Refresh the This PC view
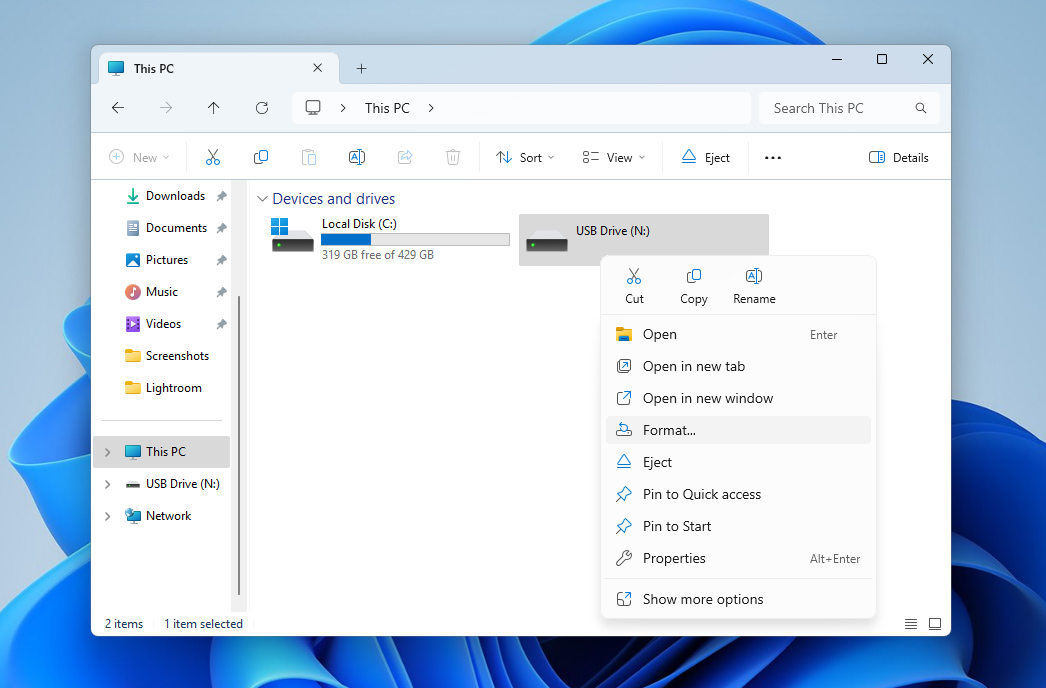The height and width of the screenshot is (688, 1046). 262,108
